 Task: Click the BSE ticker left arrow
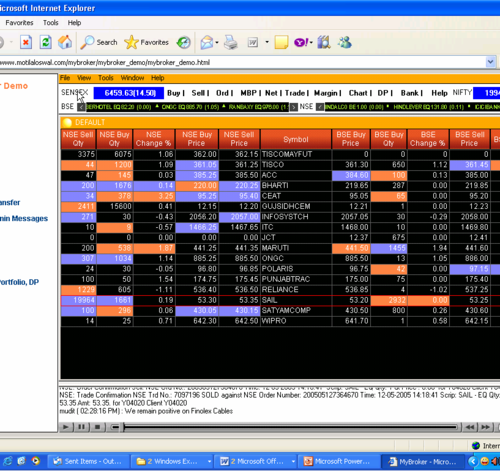coord(81,107)
